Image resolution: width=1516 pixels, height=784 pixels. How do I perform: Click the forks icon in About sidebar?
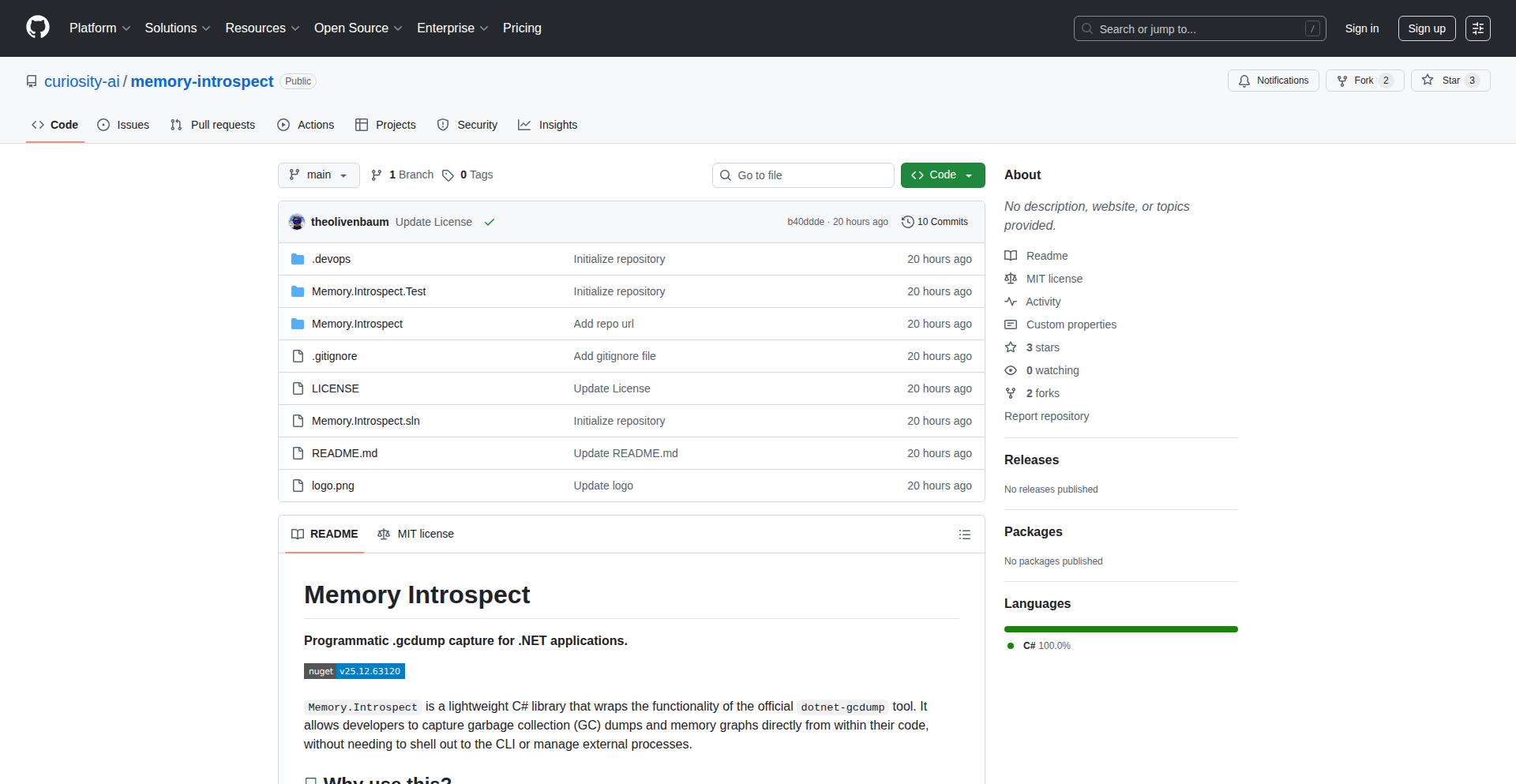coord(1011,393)
